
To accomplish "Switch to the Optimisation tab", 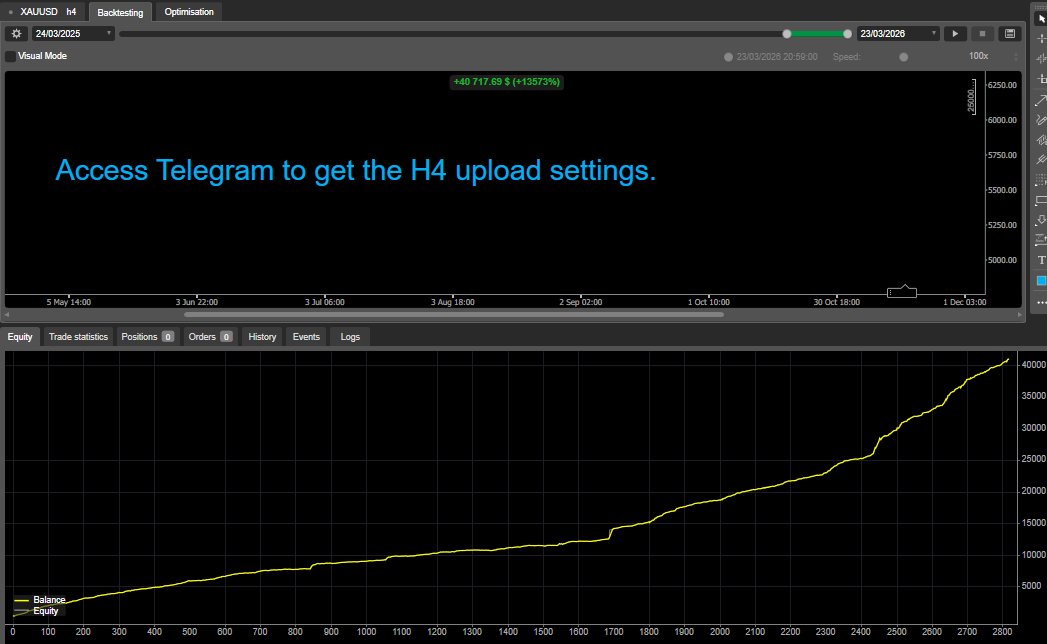I will (x=189, y=12).
